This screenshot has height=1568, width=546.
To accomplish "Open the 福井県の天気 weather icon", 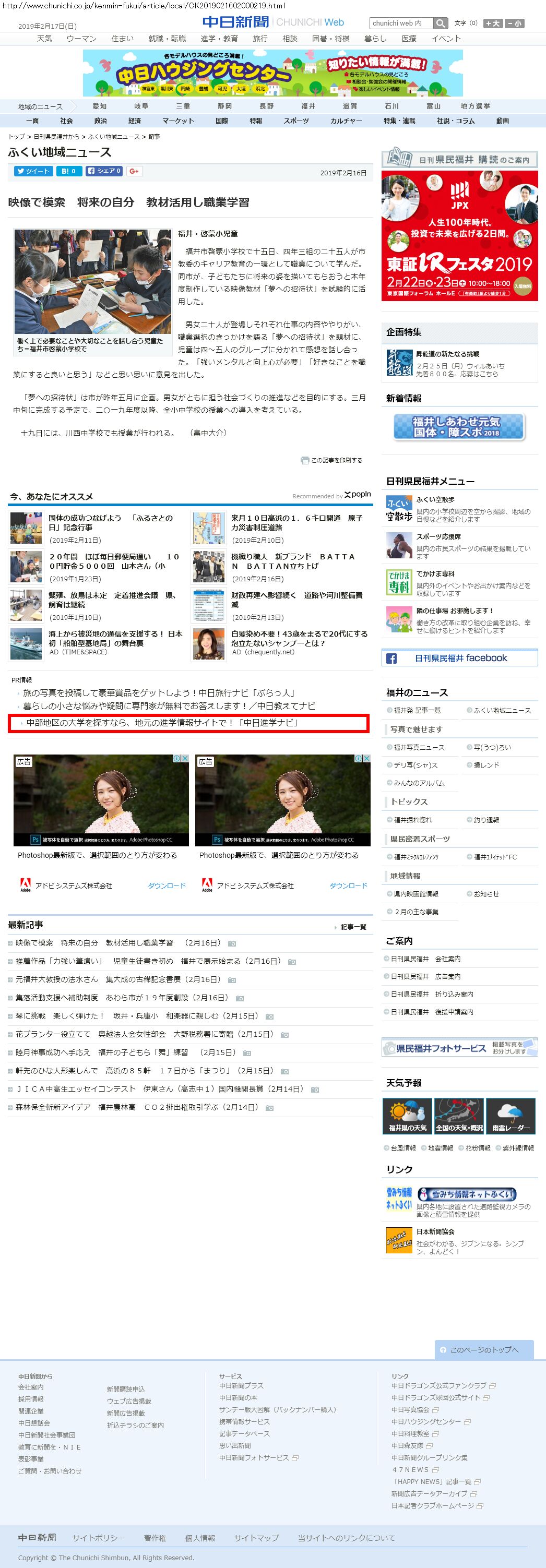I will (407, 1116).
